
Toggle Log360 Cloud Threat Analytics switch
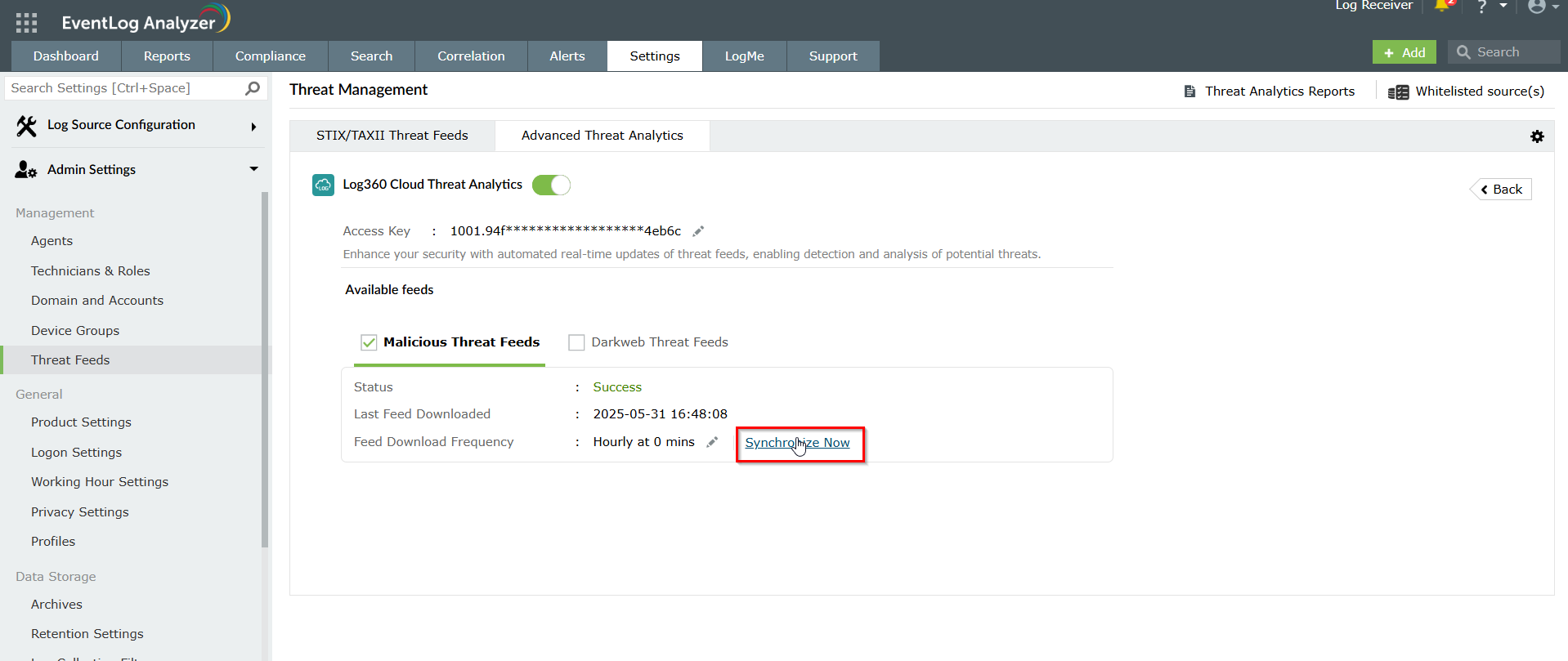551,185
